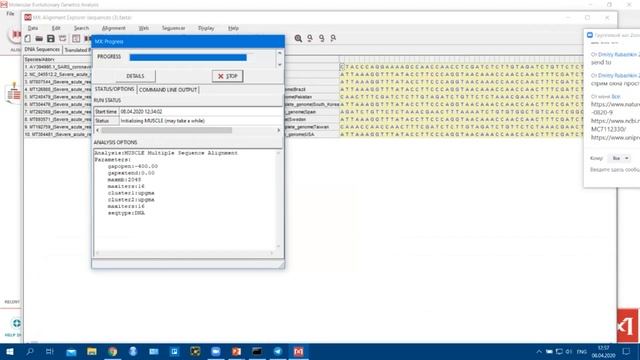The image size is (640, 360).
Task: Click progress panel scroll up arrow
Action: (280, 53)
